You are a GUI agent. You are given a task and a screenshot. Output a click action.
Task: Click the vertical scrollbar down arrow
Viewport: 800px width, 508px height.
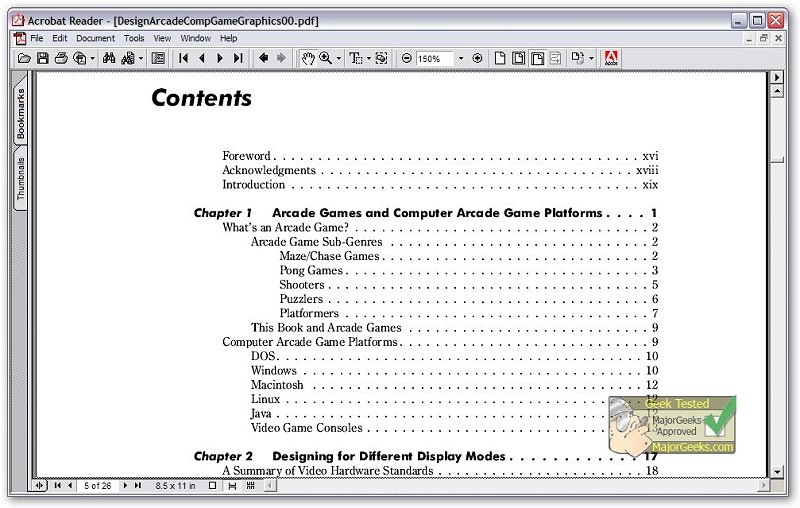[777, 472]
